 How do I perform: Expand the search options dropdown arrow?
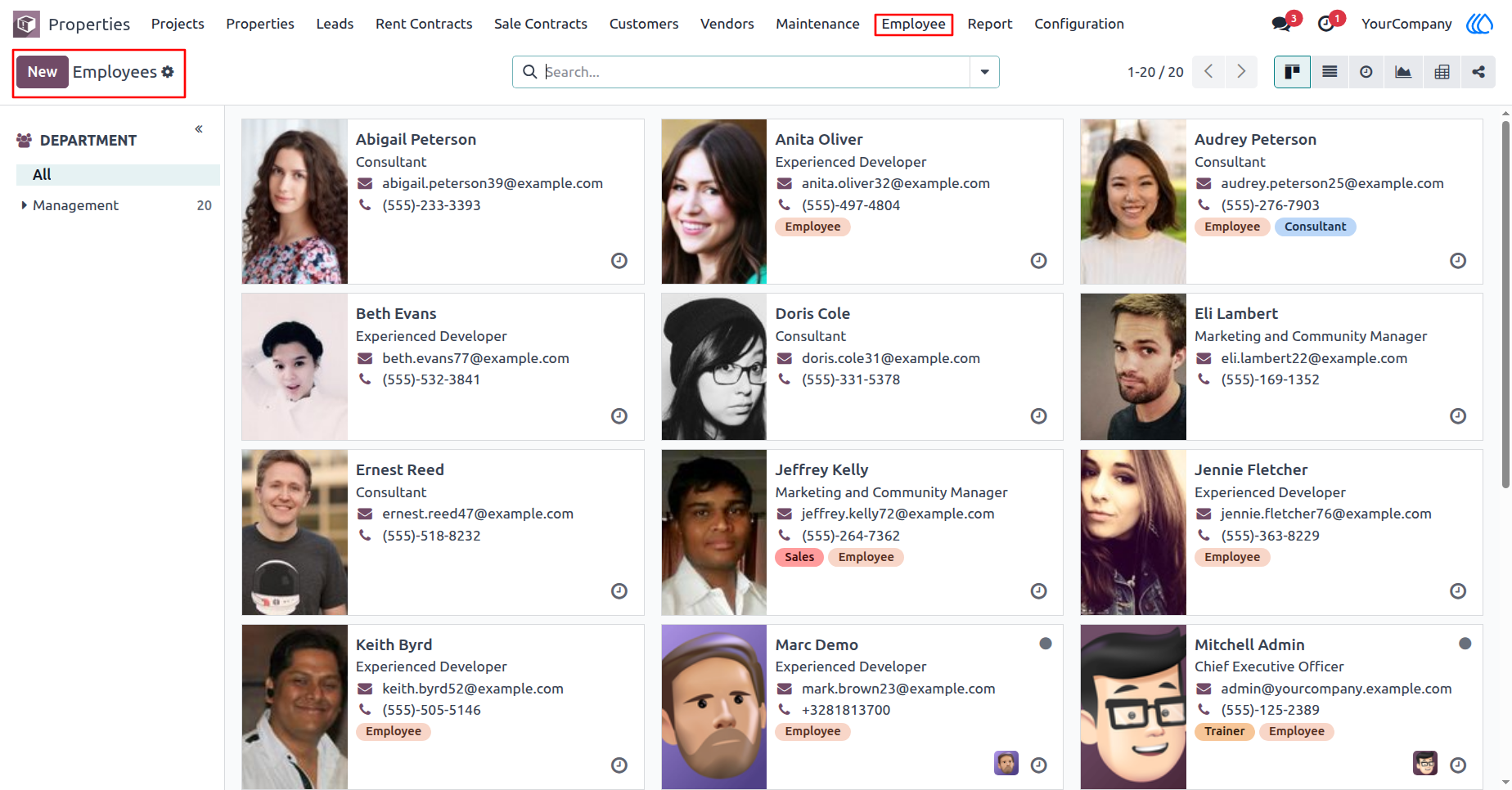984,72
